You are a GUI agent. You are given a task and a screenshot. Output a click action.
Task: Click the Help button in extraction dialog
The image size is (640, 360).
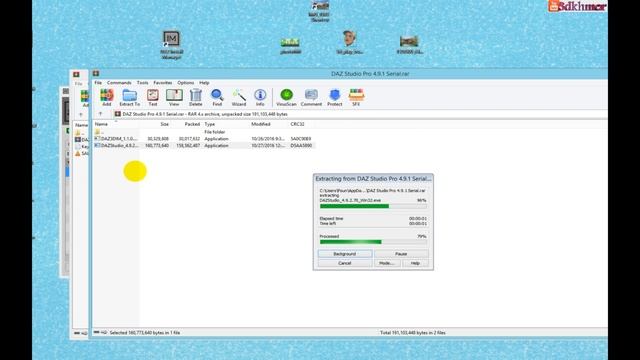415,263
